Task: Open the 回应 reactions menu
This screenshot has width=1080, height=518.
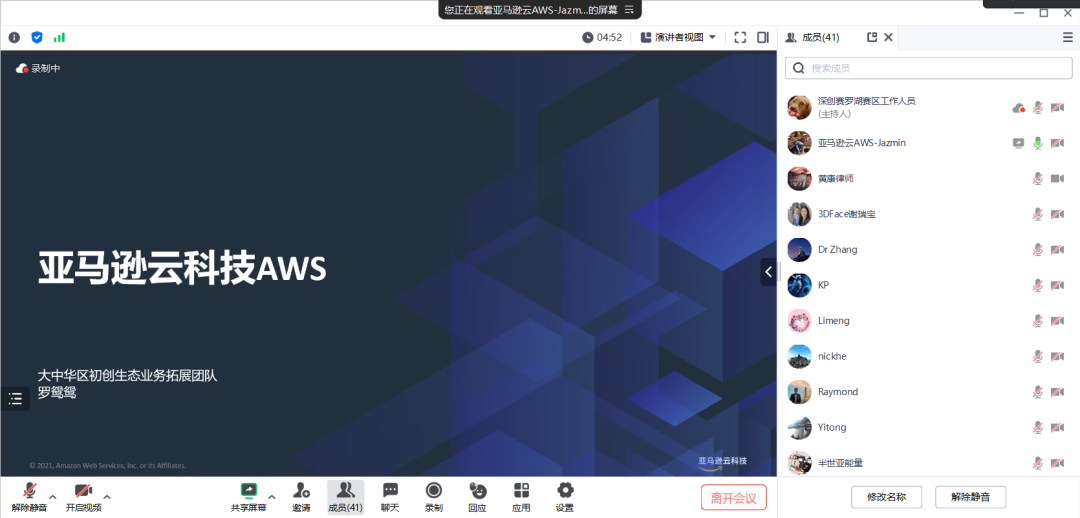Action: 477,497
